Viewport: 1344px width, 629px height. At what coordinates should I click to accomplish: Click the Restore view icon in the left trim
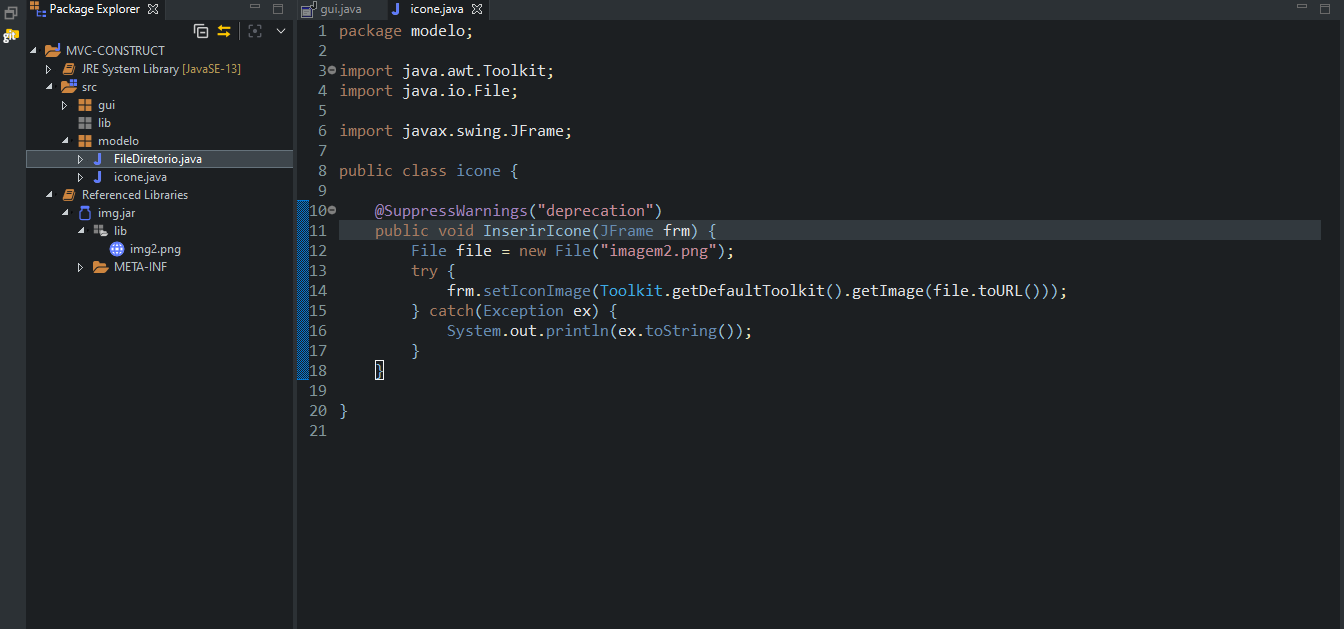[x=11, y=13]
